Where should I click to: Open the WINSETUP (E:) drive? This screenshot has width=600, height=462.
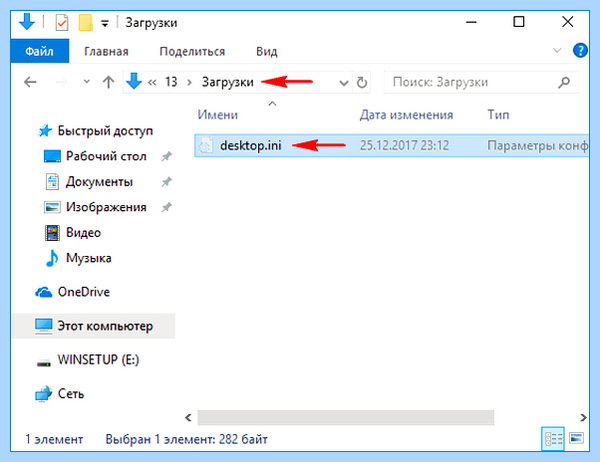point(98,360)
